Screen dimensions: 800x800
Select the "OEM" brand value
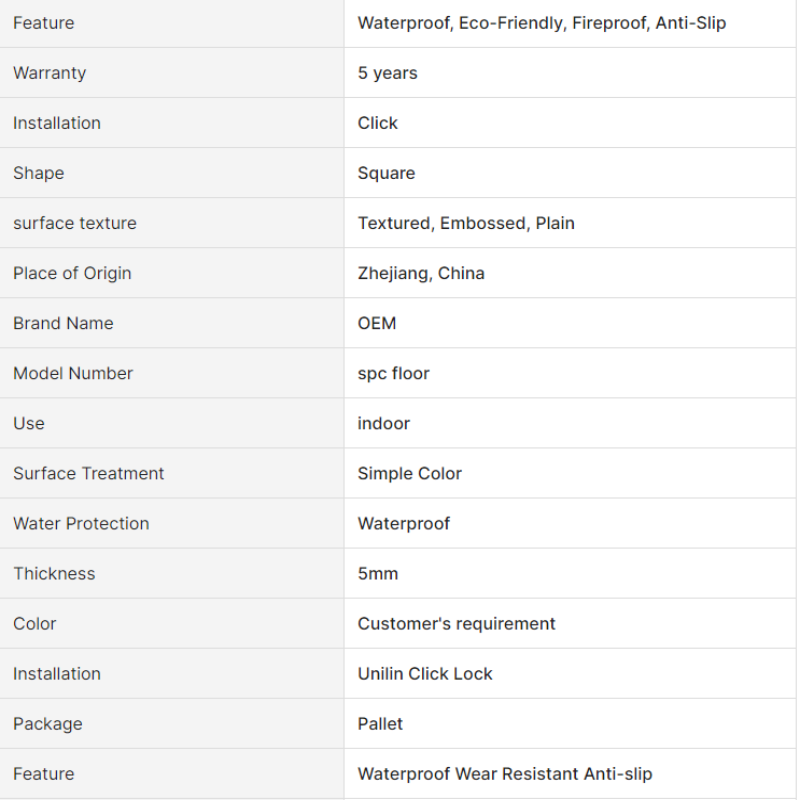(x=377, y=323)
